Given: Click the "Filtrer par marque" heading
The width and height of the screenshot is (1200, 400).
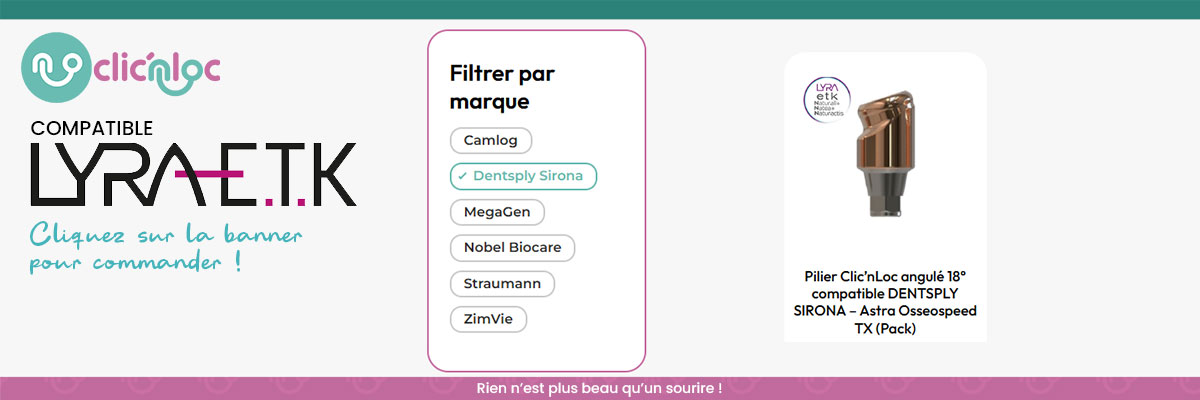Looking at the screenshot, I should click(502, 87).
